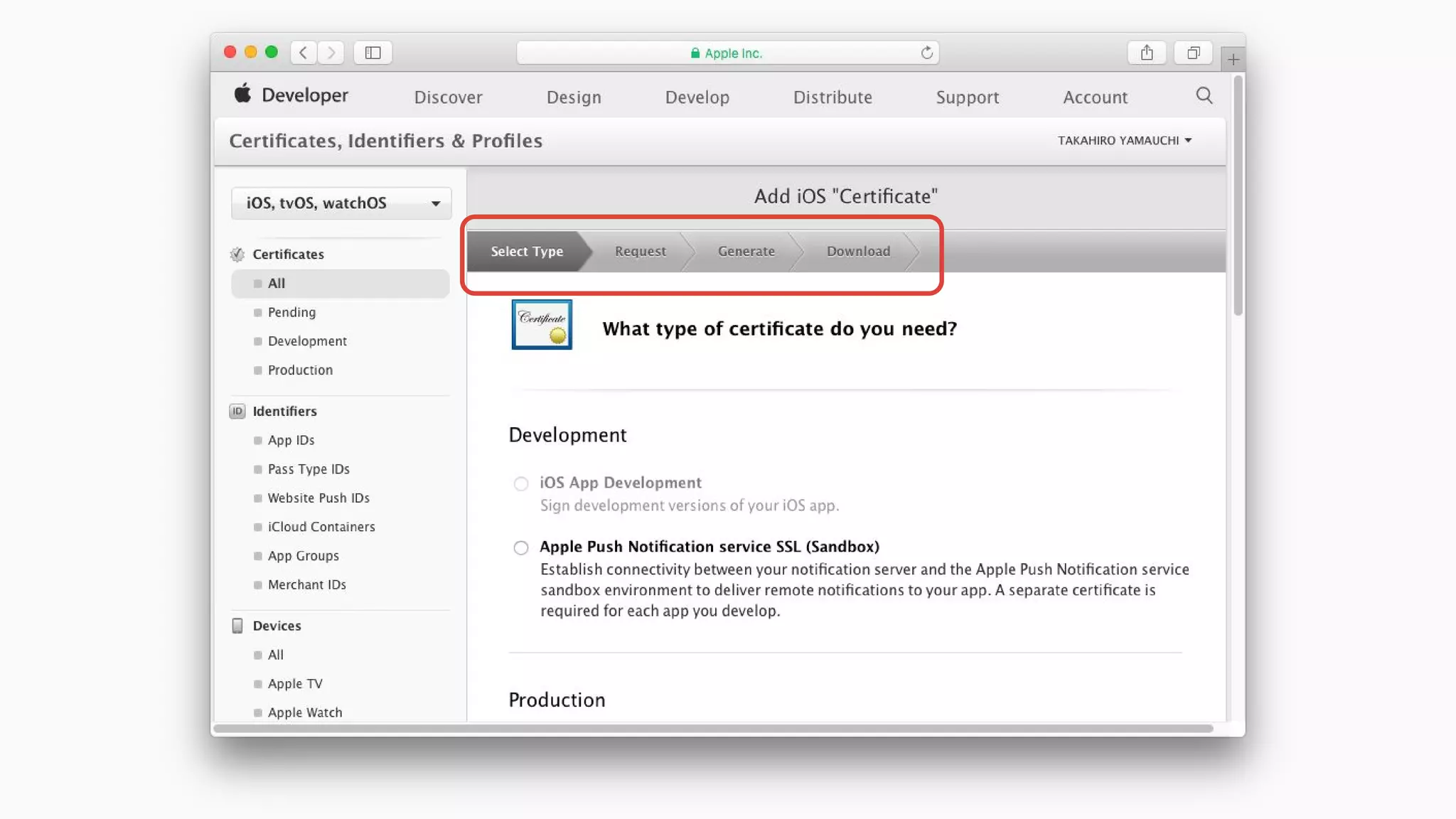Open the Distribute navigation menu
This screenshot has height=819, width=1456.
click(x=833, y=97)
